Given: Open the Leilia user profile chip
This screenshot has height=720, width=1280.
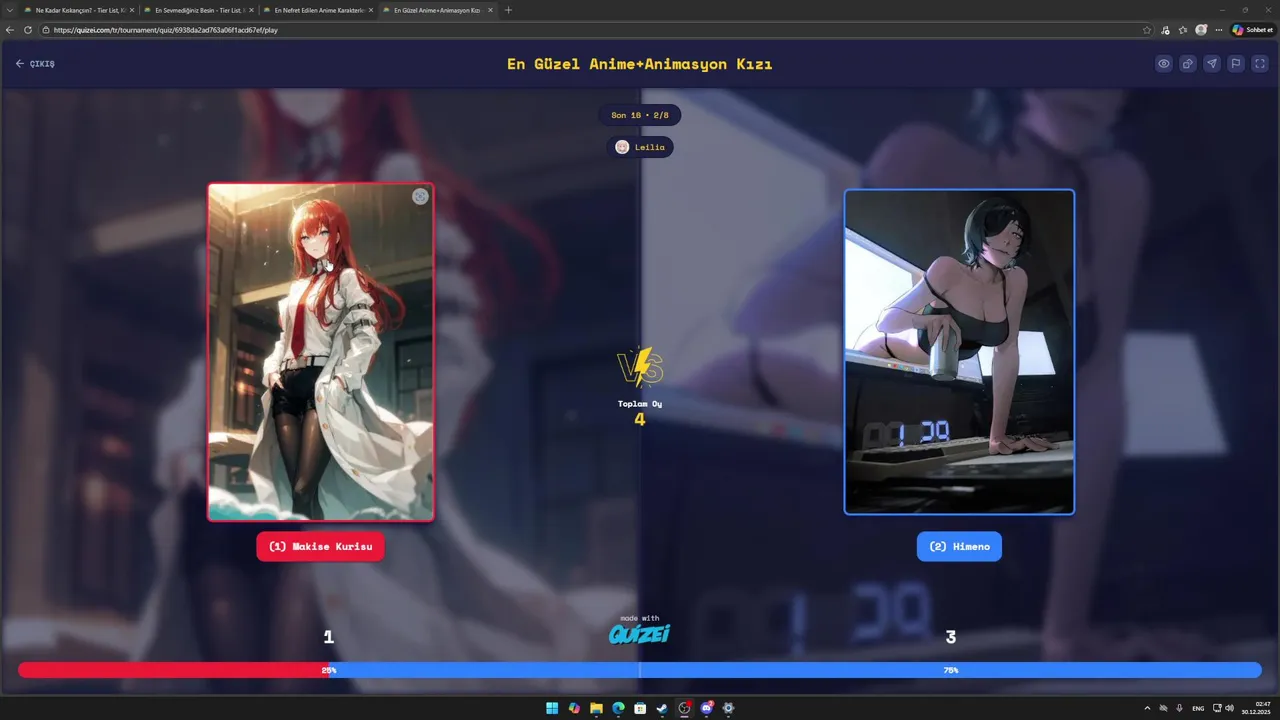Looking at the screenshot, I should tap(640, 147).
